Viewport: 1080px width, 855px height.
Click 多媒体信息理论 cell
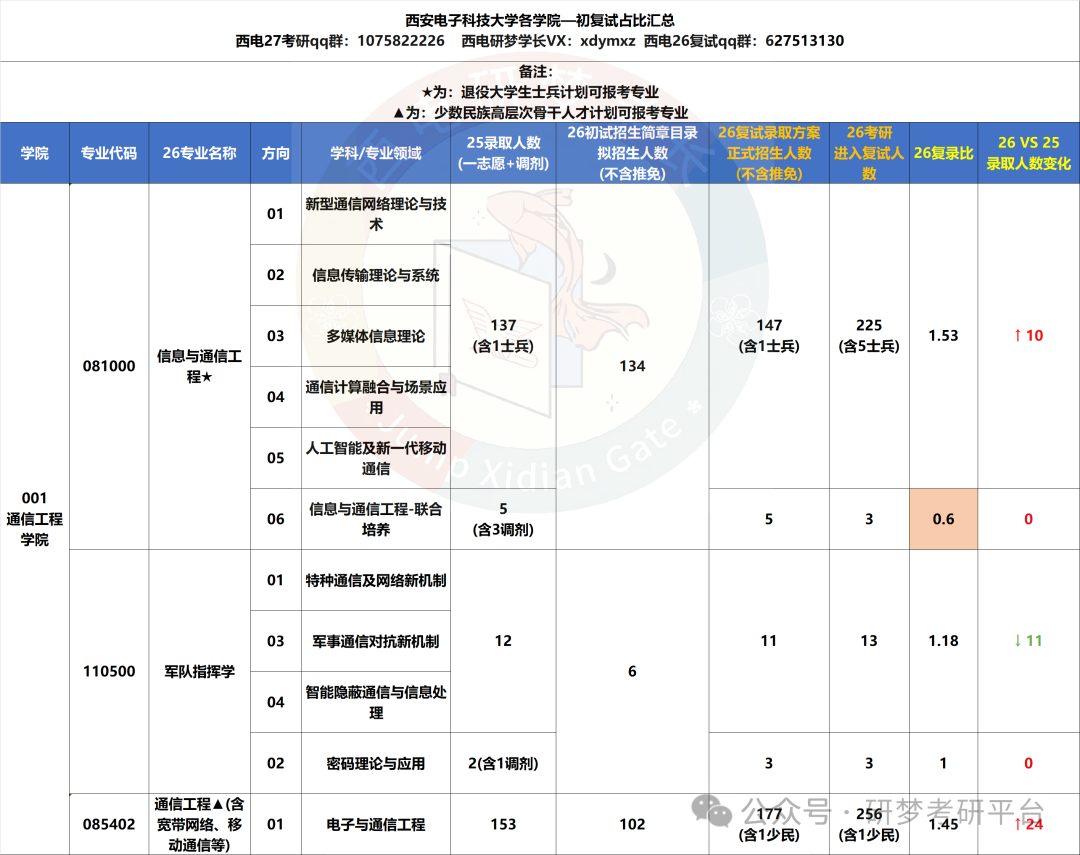(375, 336)
